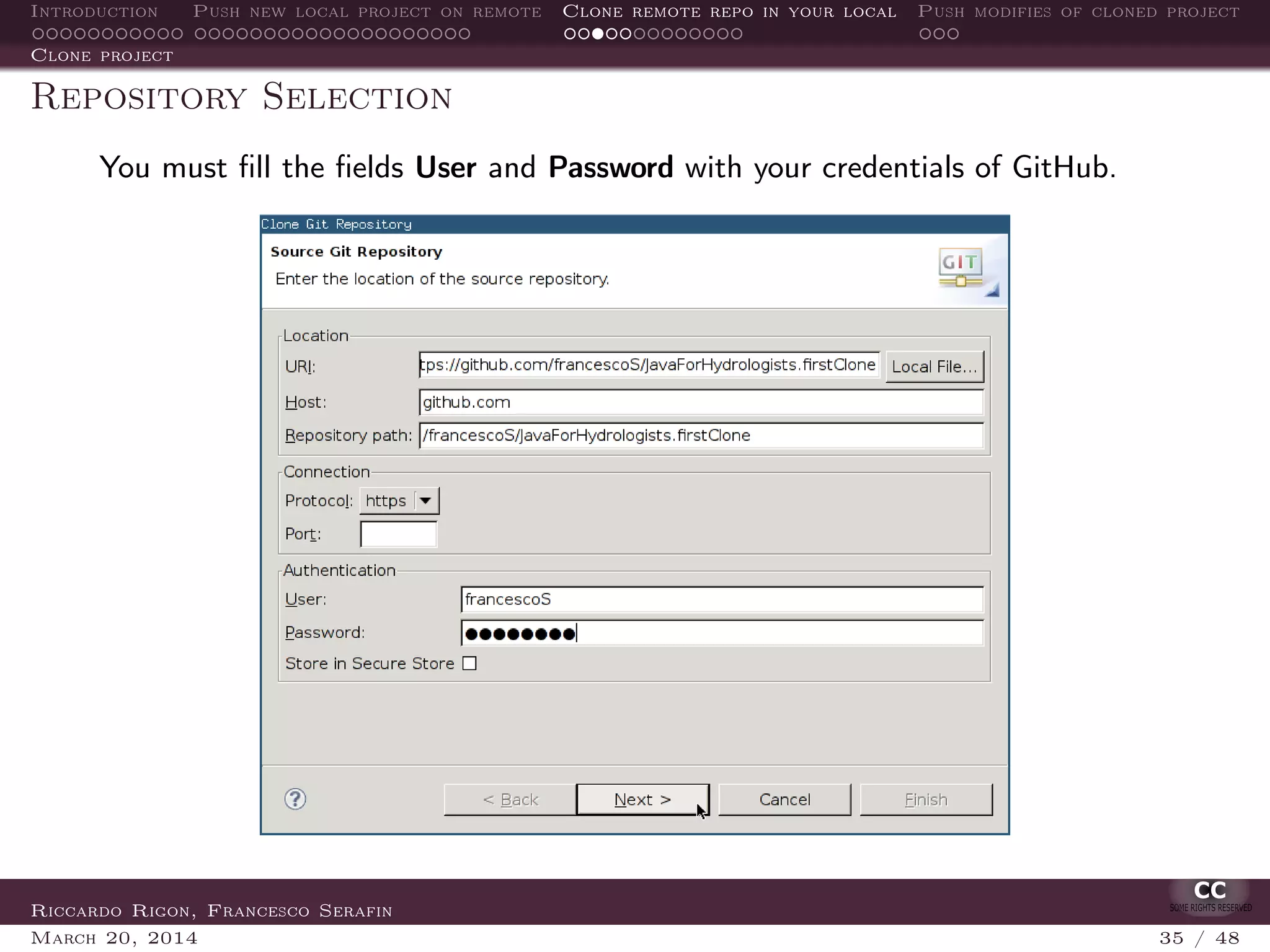Click the Connection group label
Viewport: 1270px width, 952px height.
tap(326, 472)
